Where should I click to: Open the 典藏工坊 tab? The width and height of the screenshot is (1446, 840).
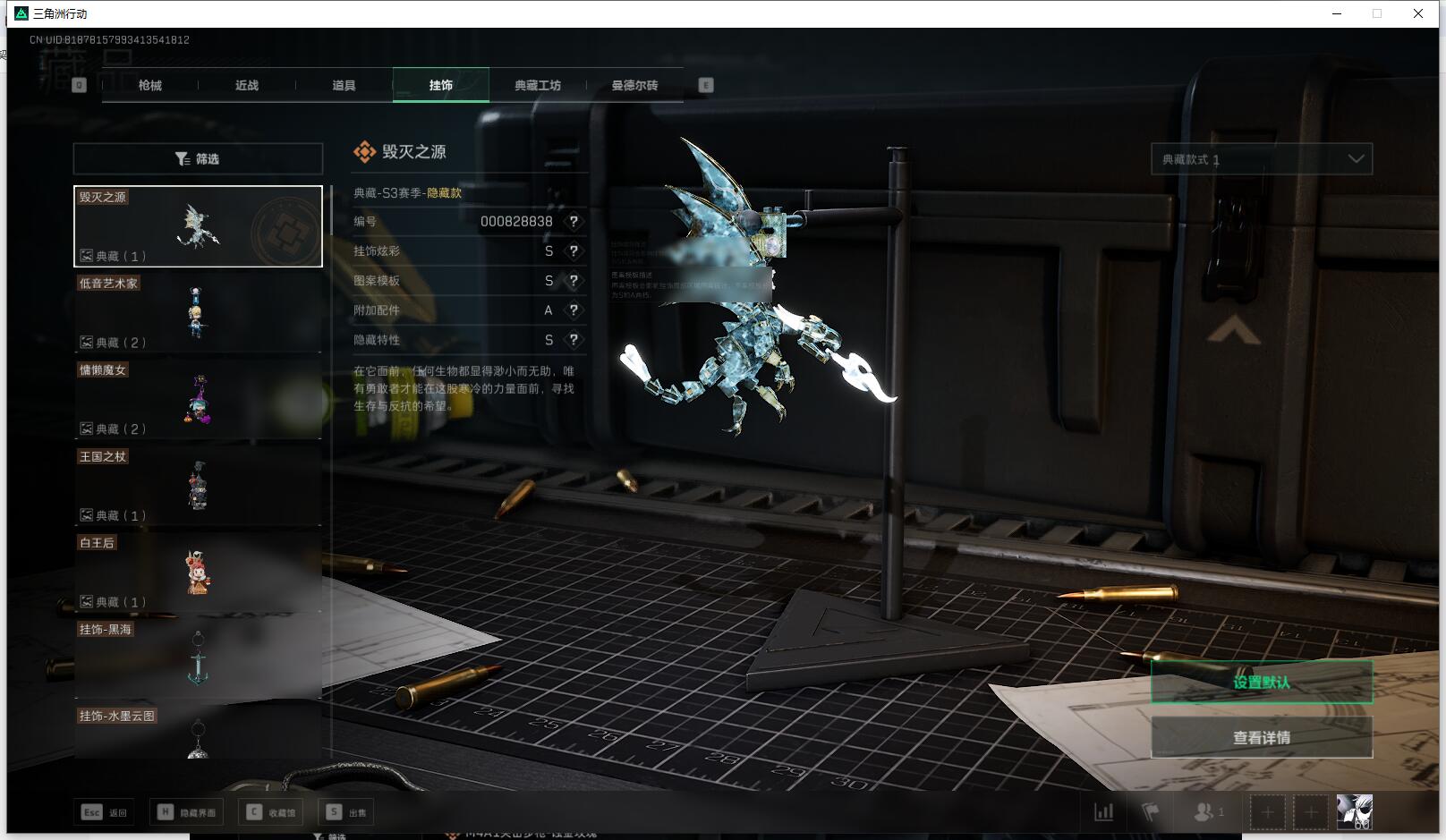click(x=538, y=85)
